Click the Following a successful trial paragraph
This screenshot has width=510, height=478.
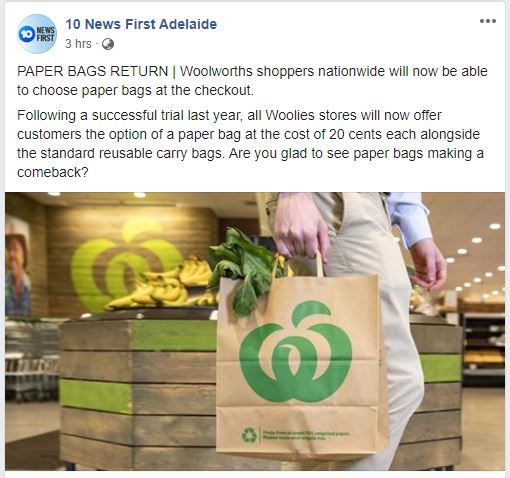click(250, 144)
